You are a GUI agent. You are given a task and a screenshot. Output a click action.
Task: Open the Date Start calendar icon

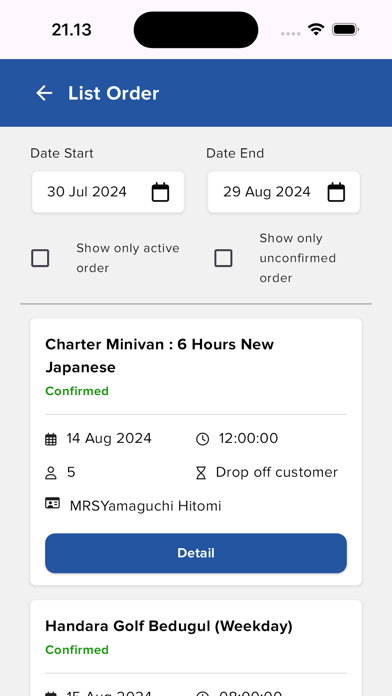[x=160, y=192]
